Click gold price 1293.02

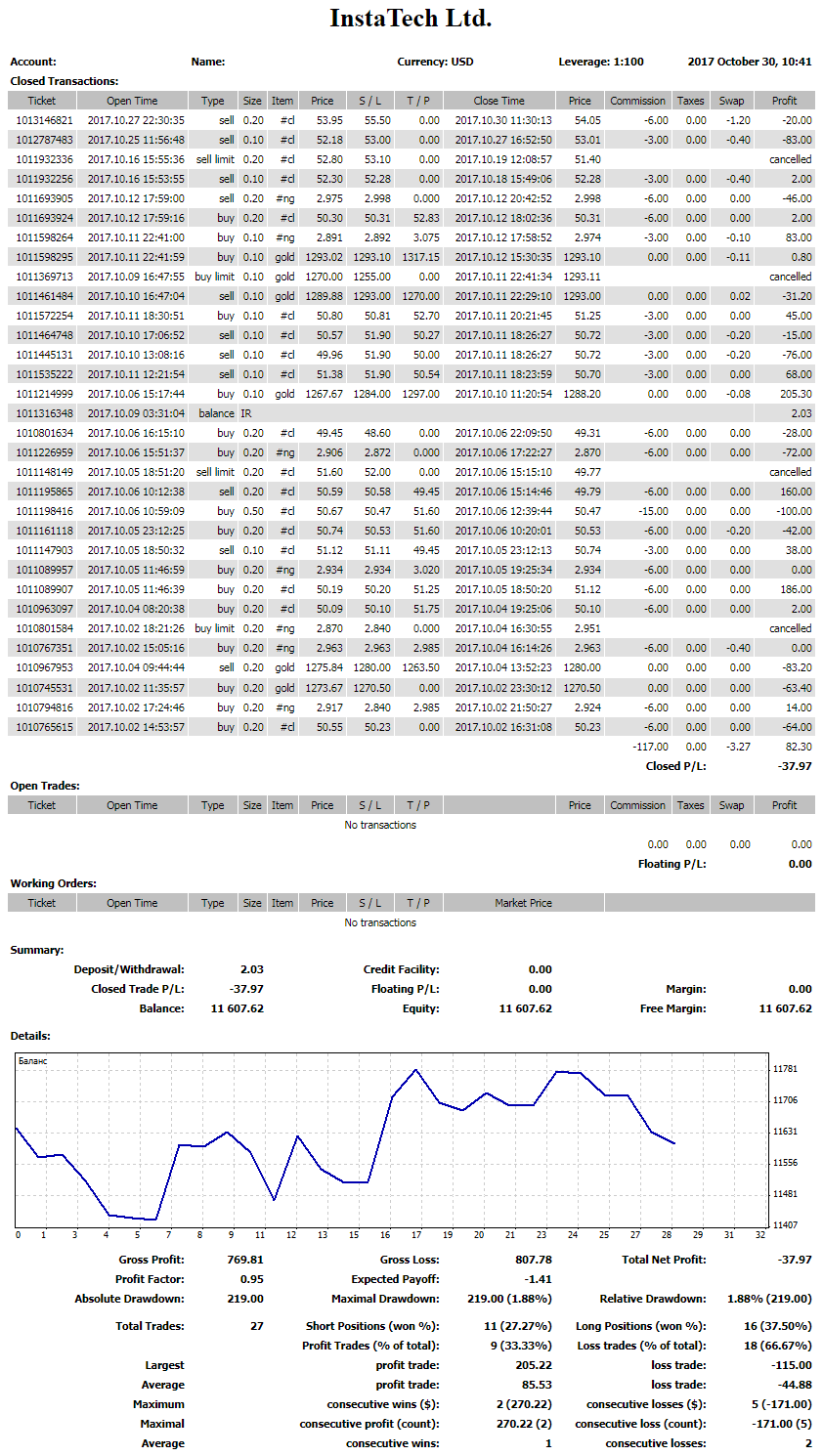coord(325,257)
